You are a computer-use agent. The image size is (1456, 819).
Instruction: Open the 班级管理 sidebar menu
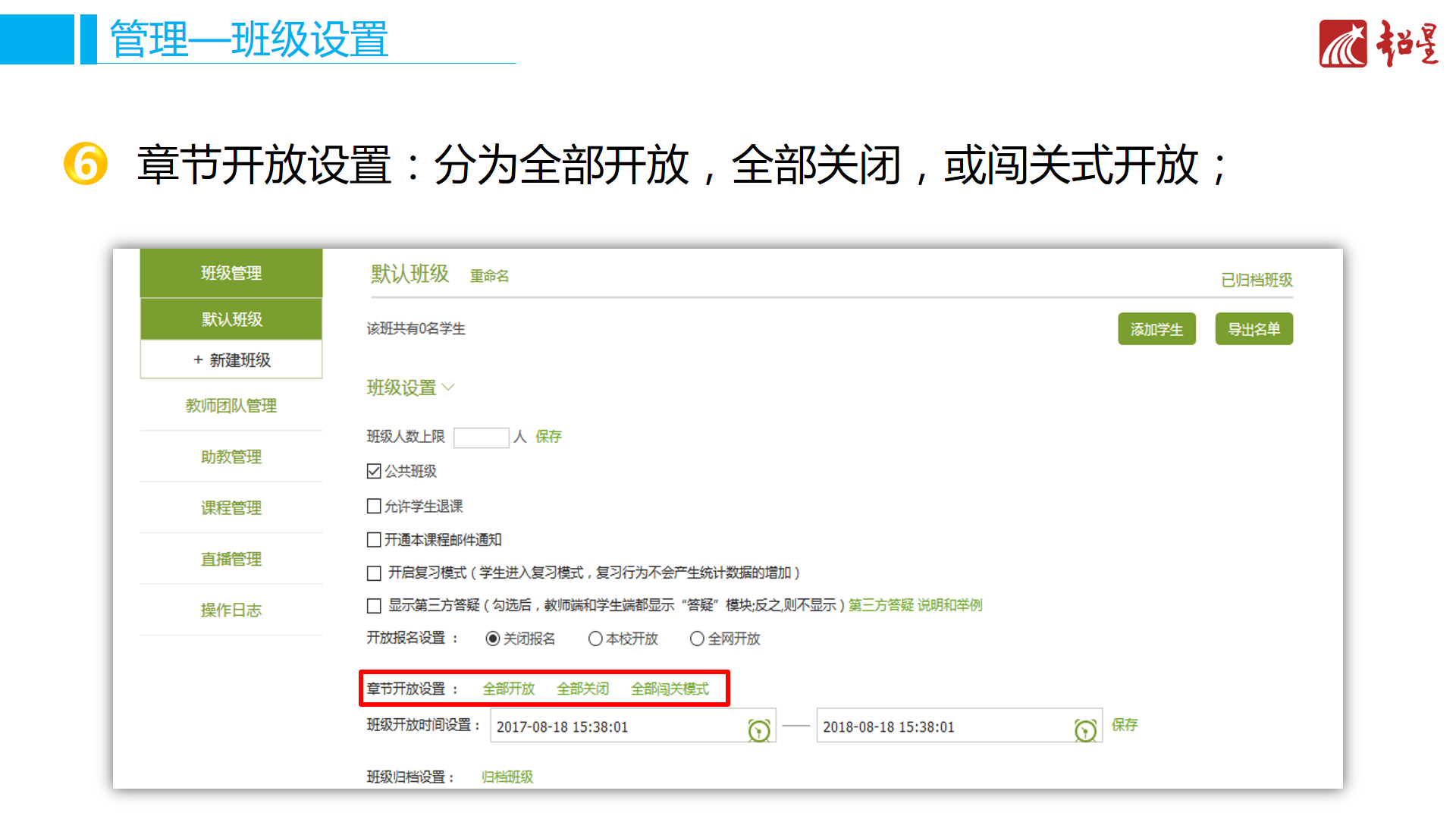tap(231, 273)
